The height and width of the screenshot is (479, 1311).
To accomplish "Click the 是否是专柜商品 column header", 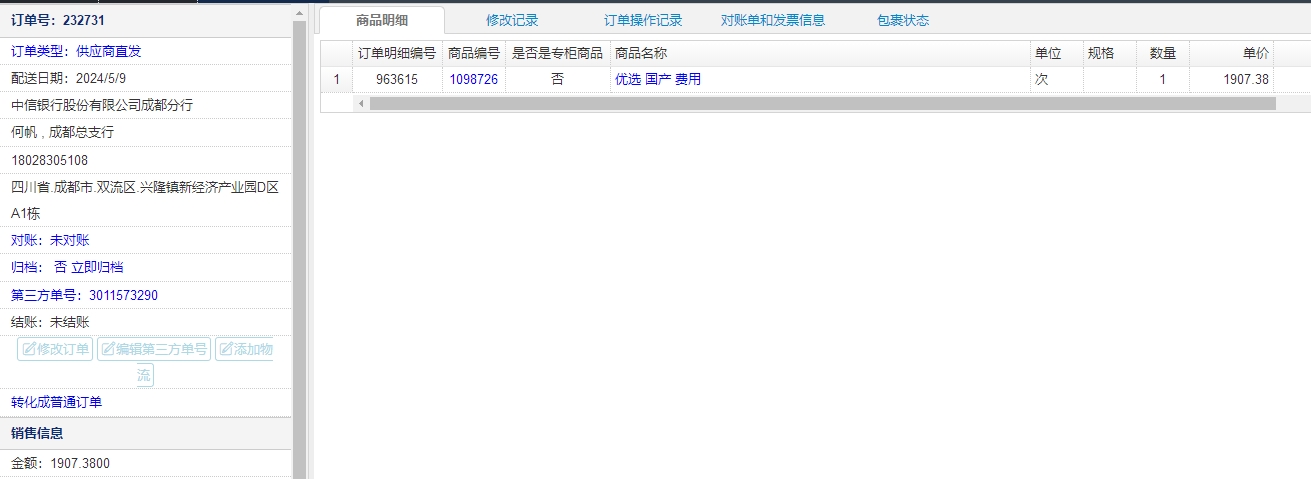I will (557, 53).
